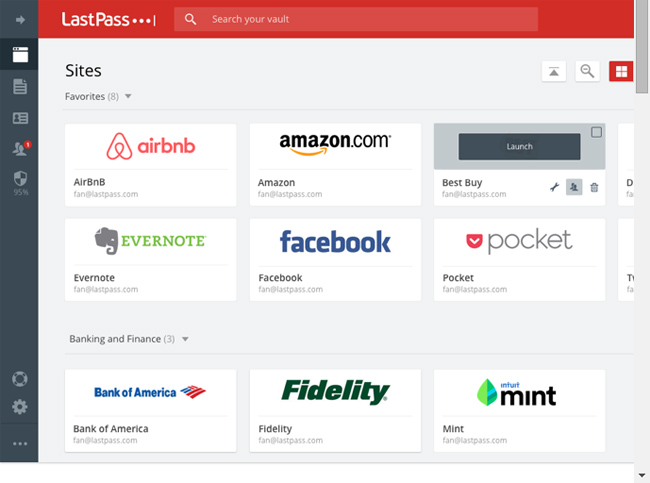Open the Mint site card
Viewport: 650px width, 483px height.
coord(519,411)
